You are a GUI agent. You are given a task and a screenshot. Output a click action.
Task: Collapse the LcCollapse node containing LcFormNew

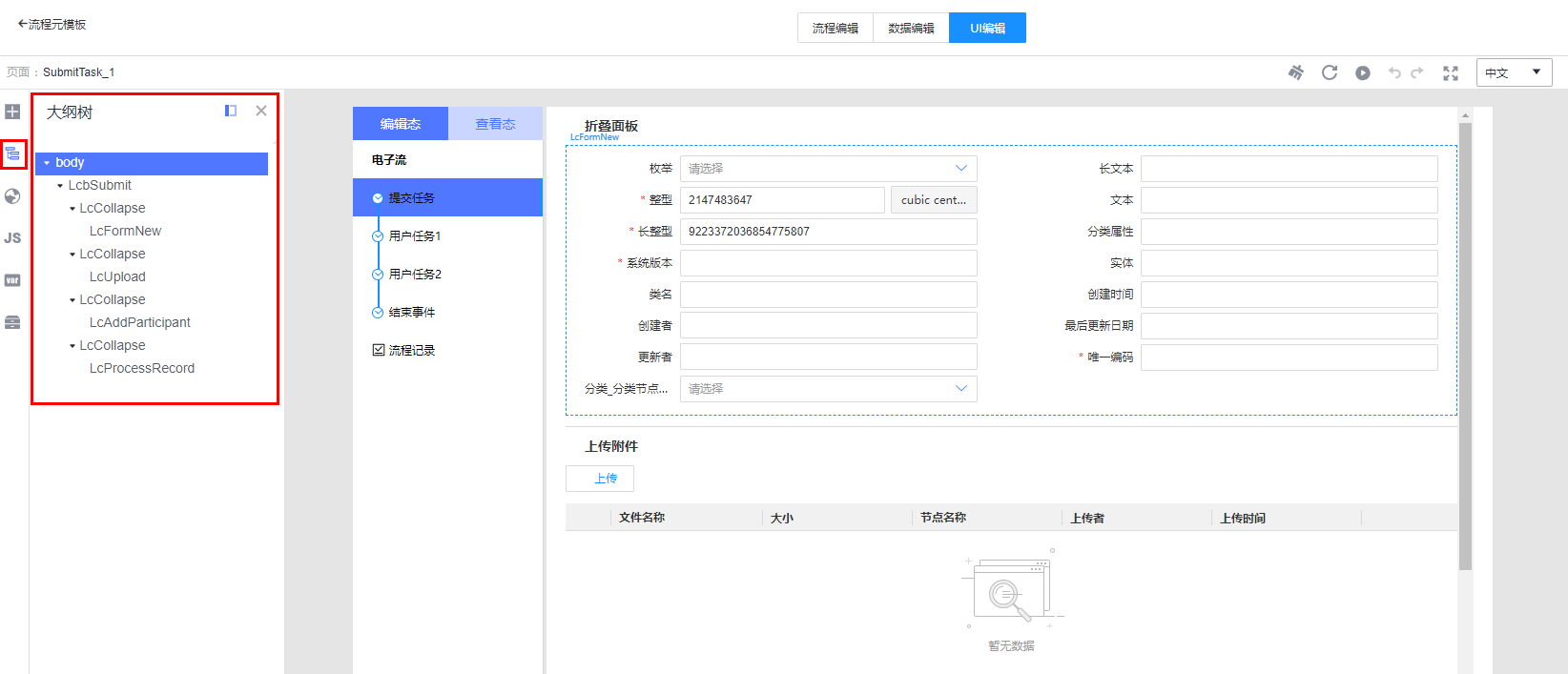click(72, 209)
